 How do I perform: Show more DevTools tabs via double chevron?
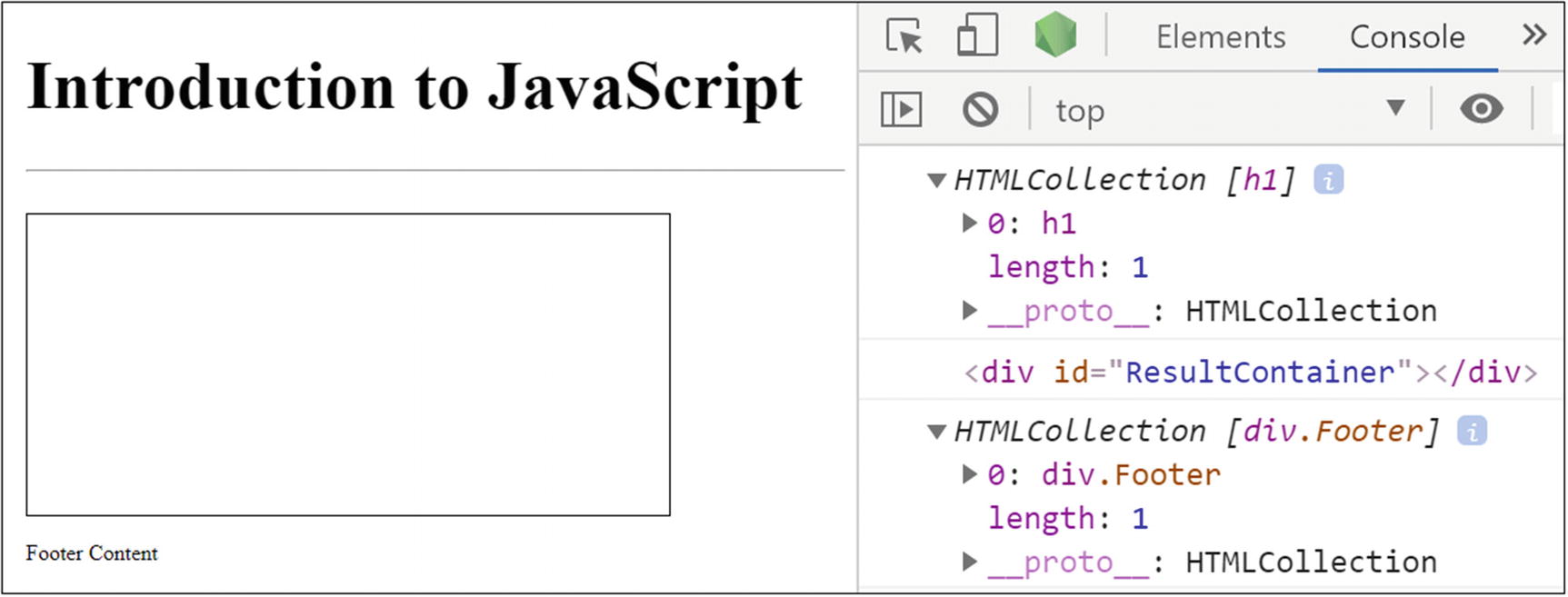1533,35
